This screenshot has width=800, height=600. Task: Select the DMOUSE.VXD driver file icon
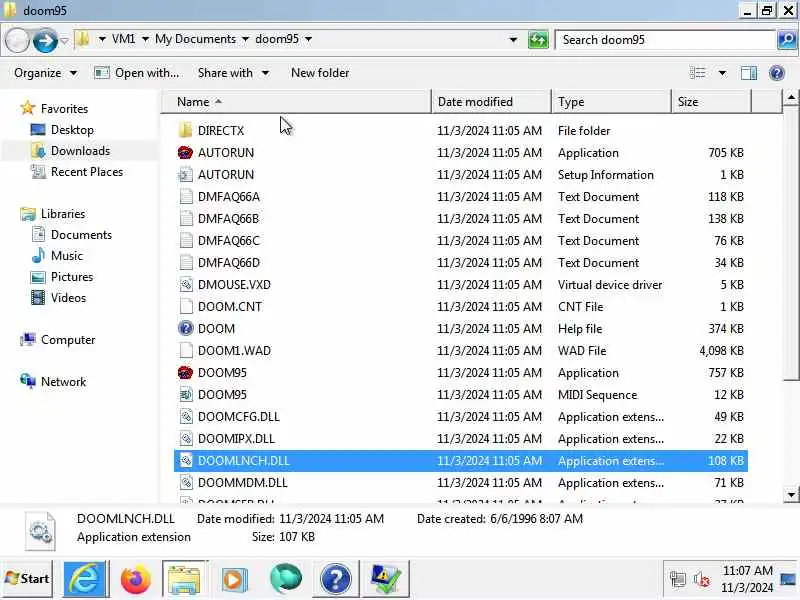tap(186, 285)
